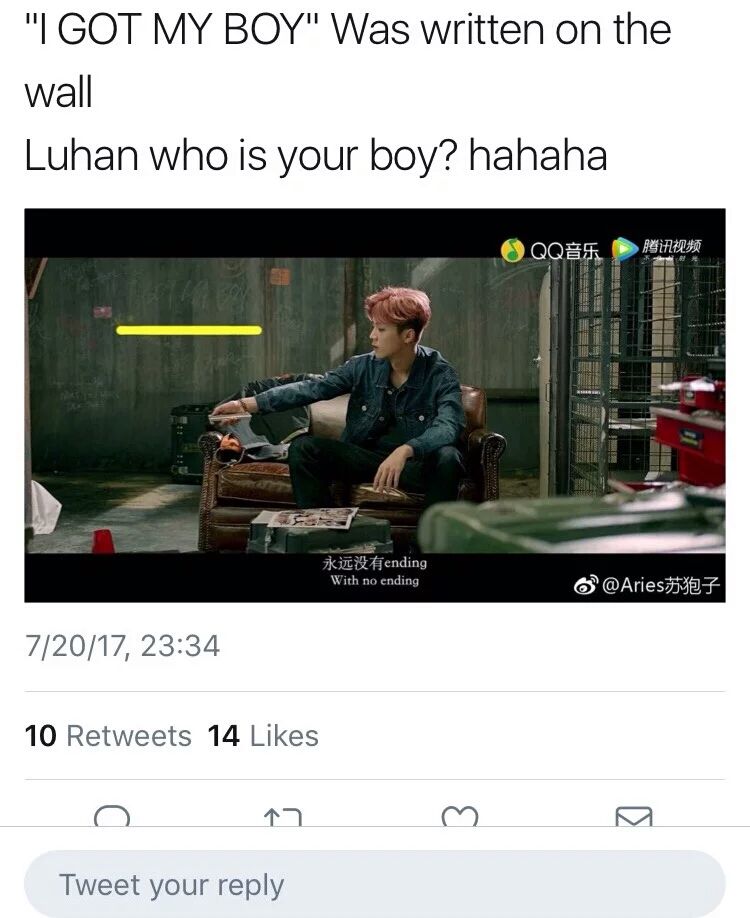Open the embedded video screenshot image
Screen dimensions: 750x918
coord(375,405)
